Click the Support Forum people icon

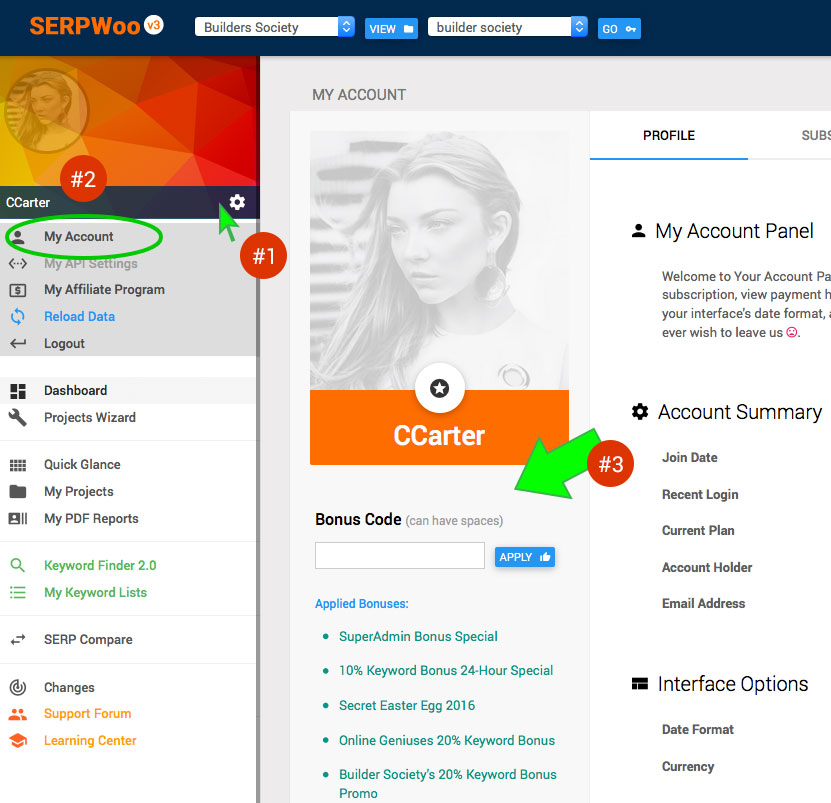point(18,714)
